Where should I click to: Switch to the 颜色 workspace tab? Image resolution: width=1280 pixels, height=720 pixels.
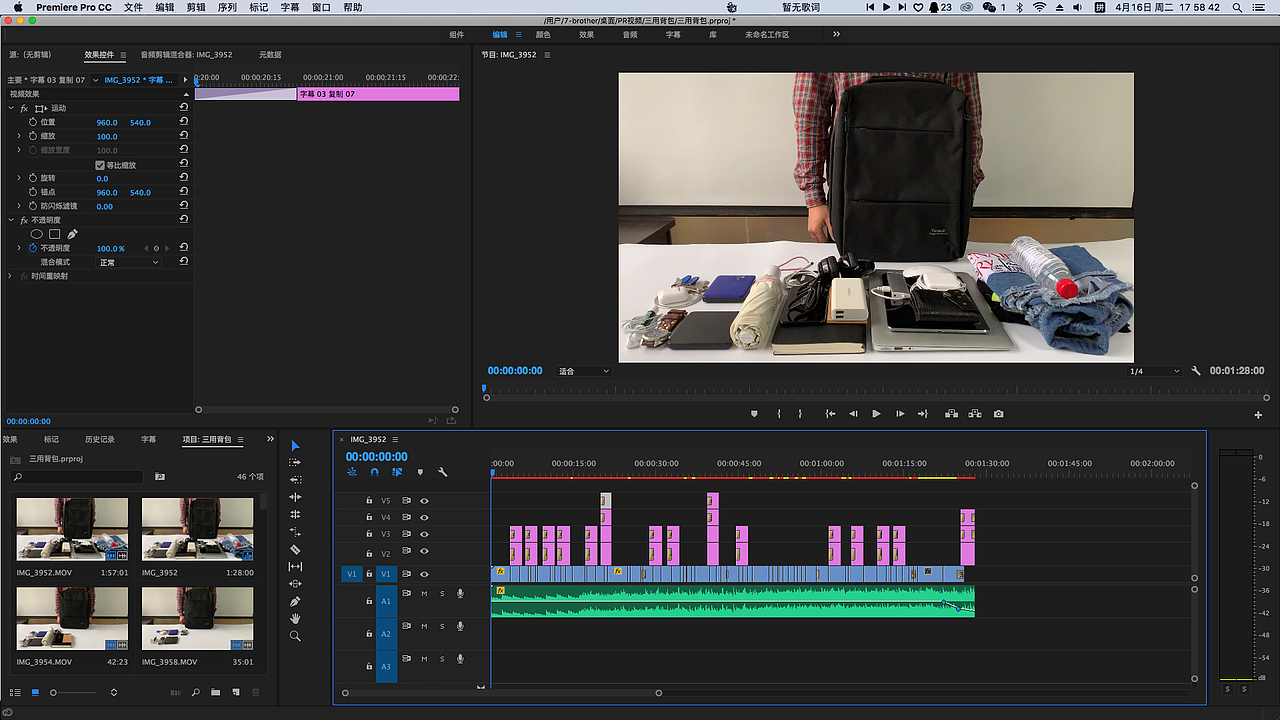pyautogui.click(x=543, y=34)
